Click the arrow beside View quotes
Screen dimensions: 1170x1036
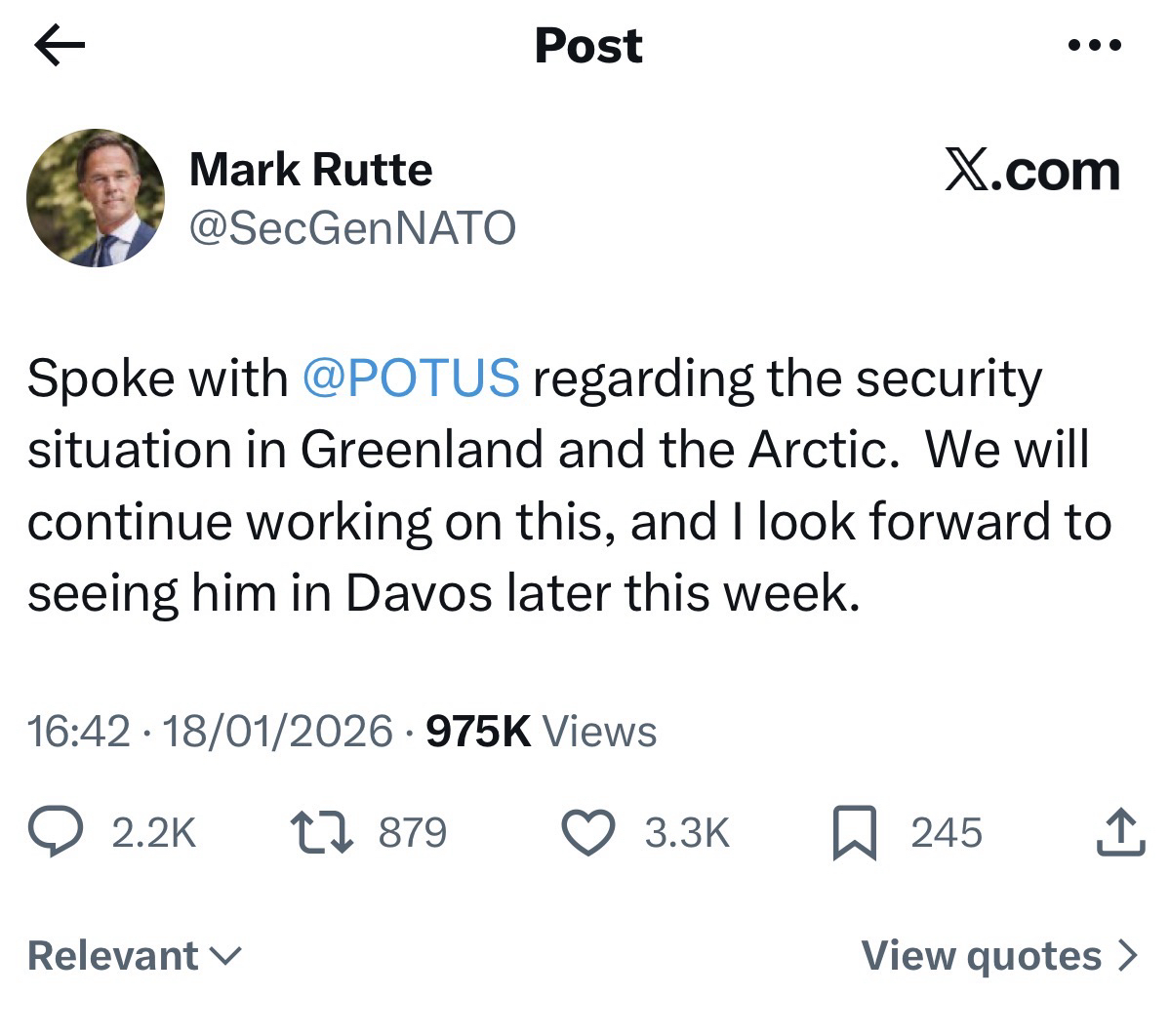1126,956
